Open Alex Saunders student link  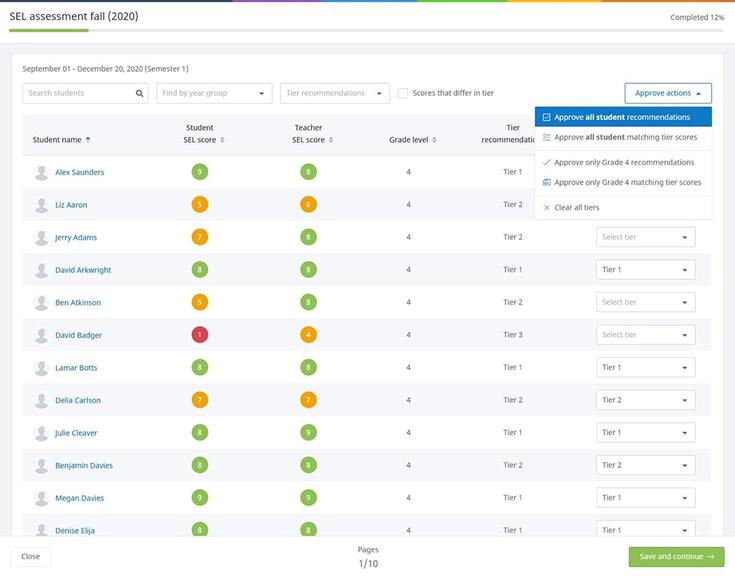pyautogui.click(x=80, y=172)
